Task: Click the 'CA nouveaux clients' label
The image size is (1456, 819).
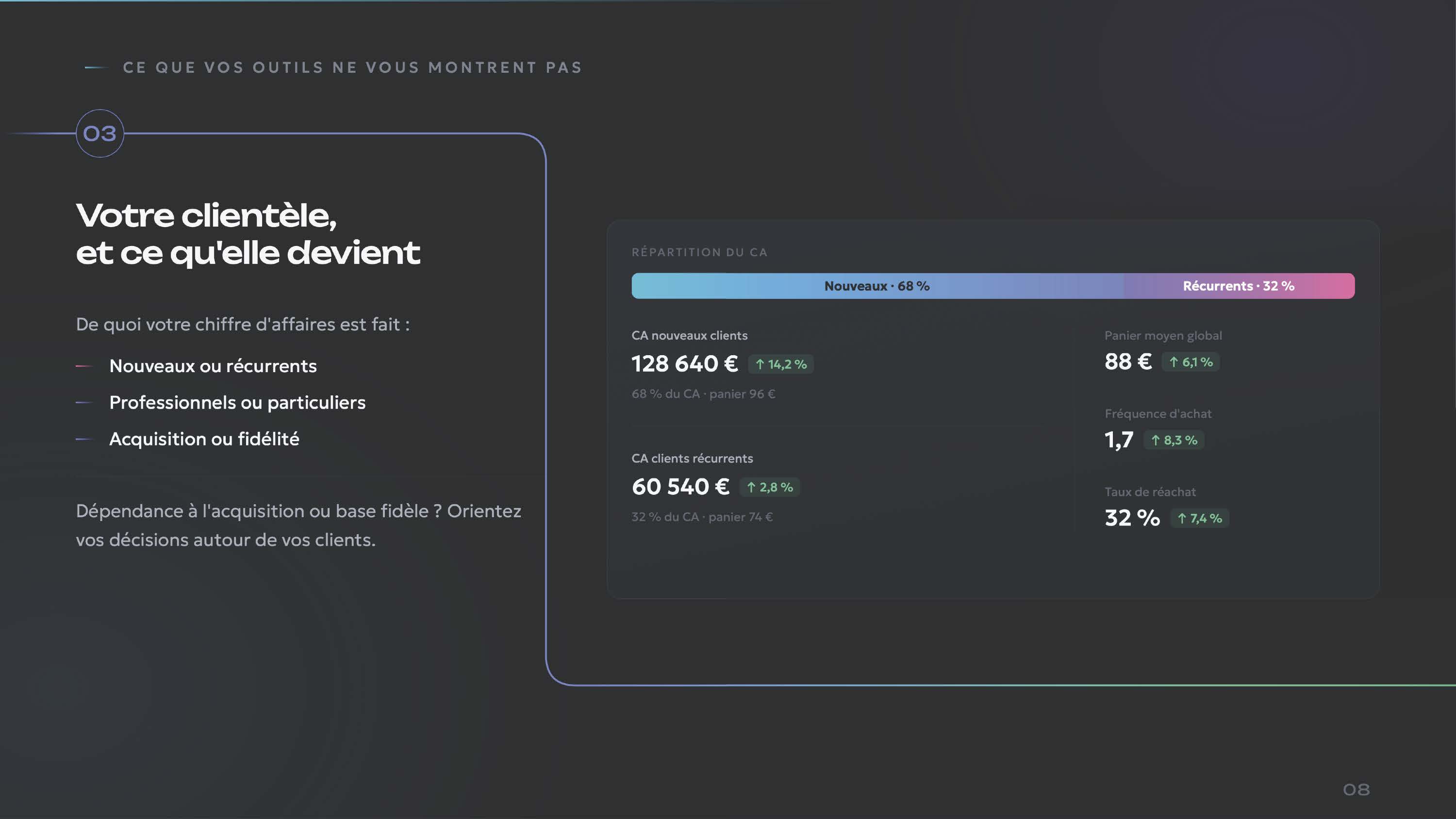Action: pos(690,336)
